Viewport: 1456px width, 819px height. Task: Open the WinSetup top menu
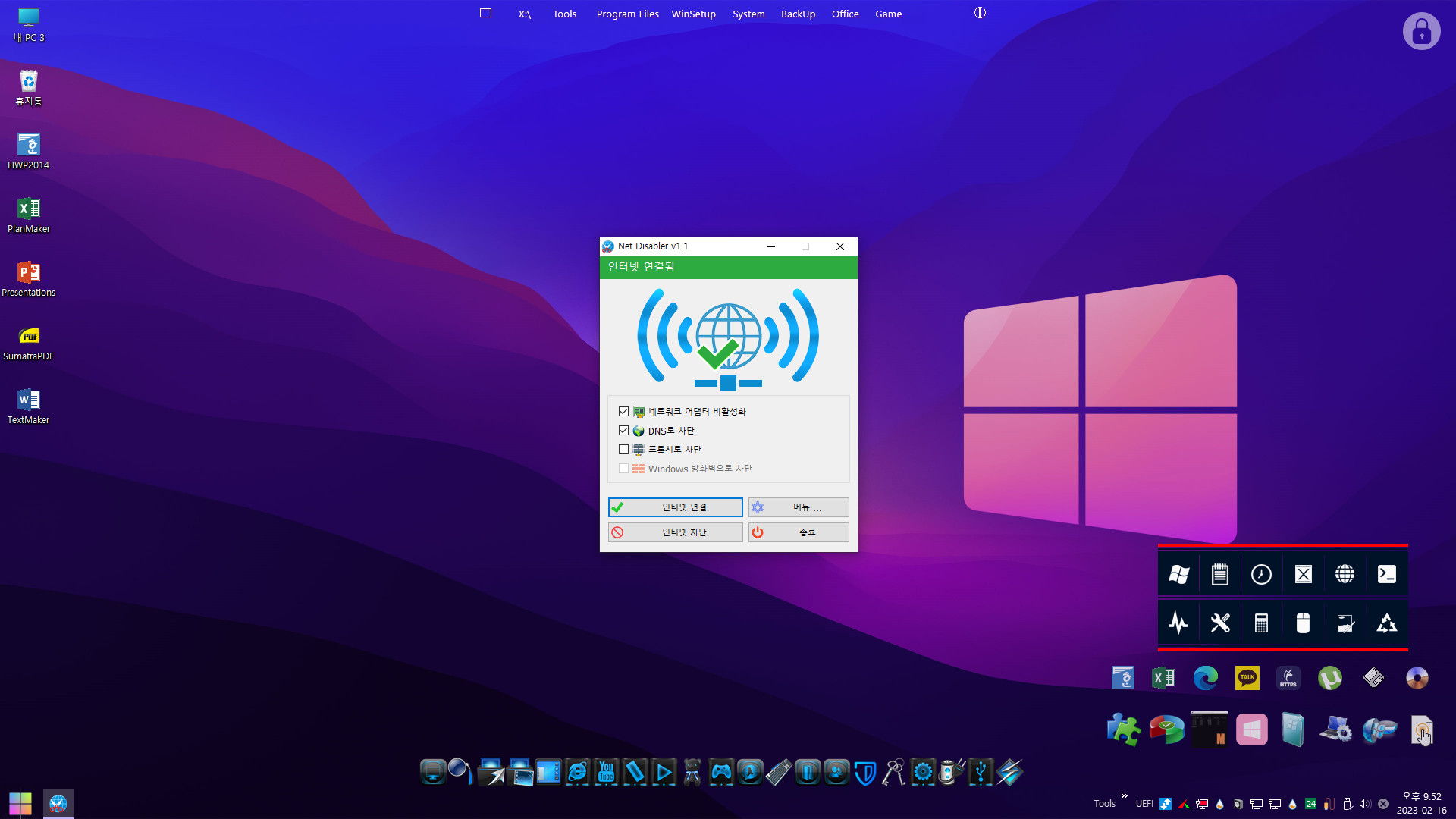(x=693, y=14)
